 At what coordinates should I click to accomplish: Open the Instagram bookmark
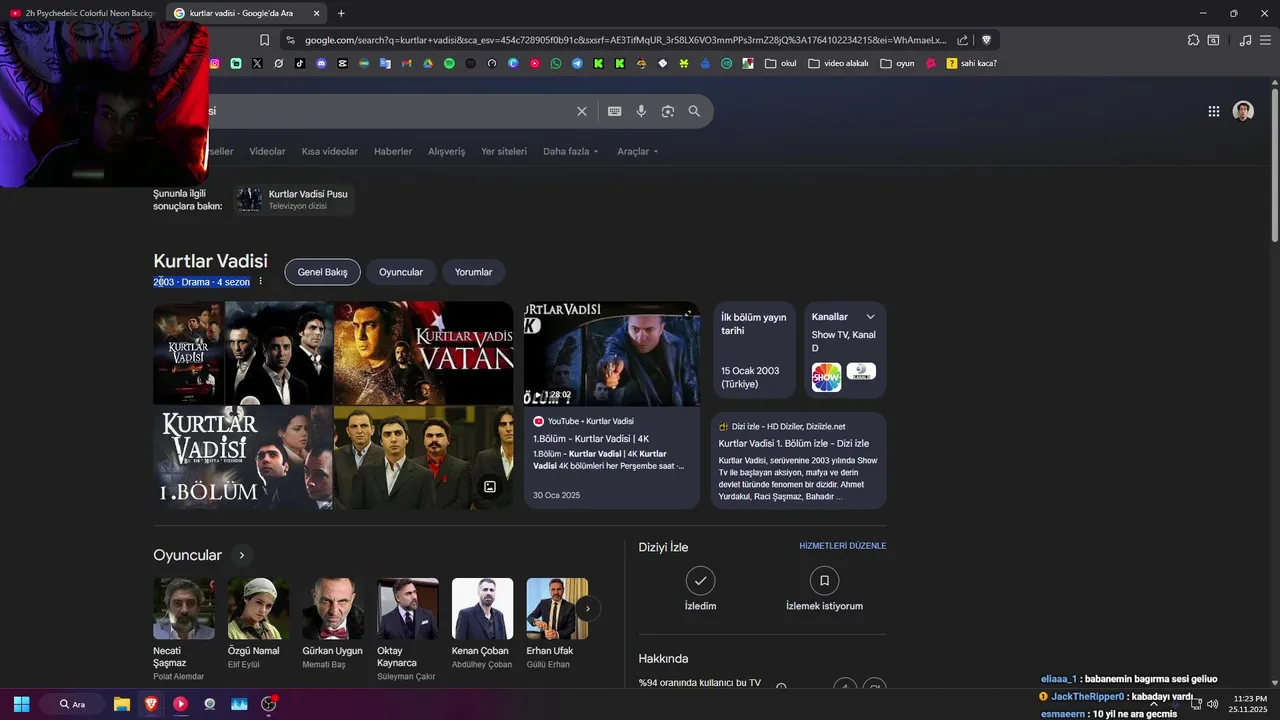214,63
